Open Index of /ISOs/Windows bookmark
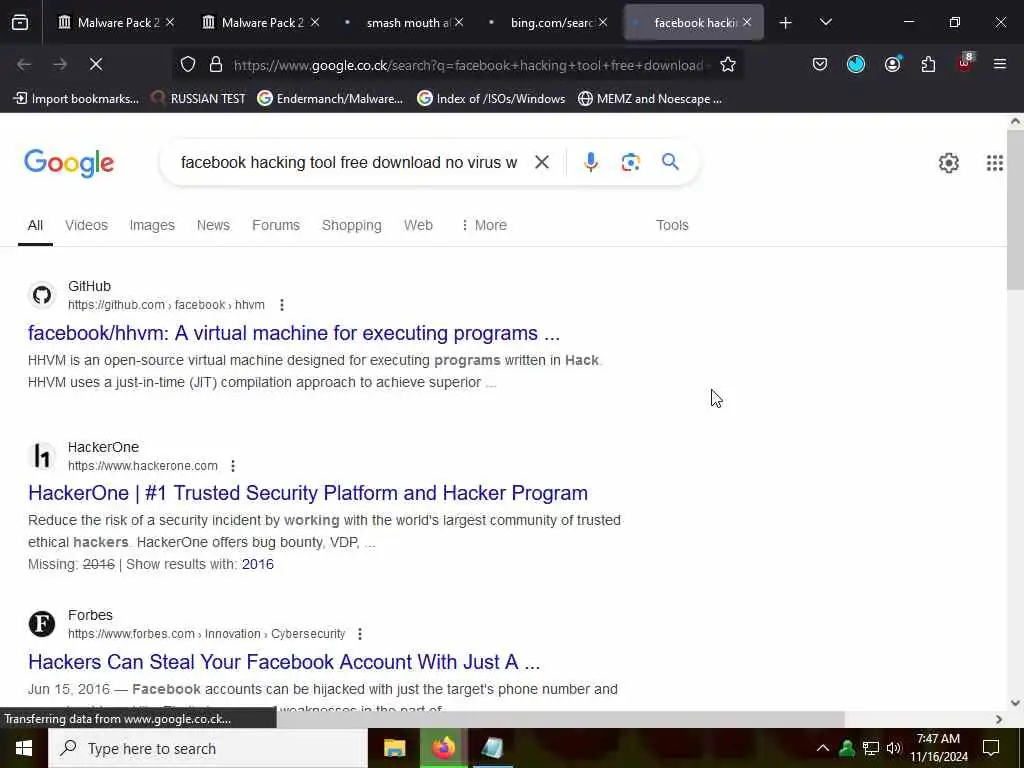1024x768 pixels. [491, 99]
